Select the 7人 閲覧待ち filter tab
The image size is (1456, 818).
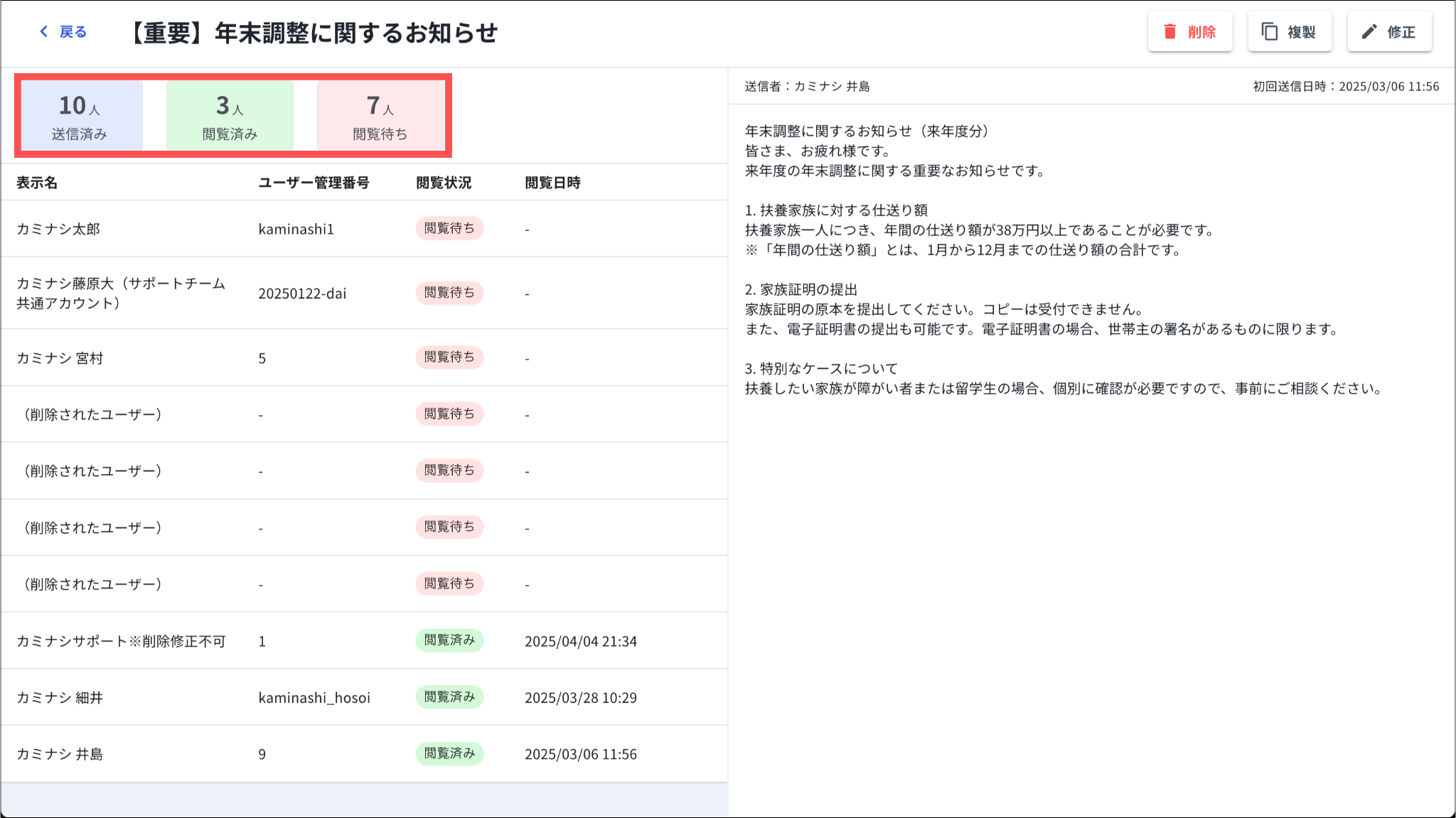point(380,116)
